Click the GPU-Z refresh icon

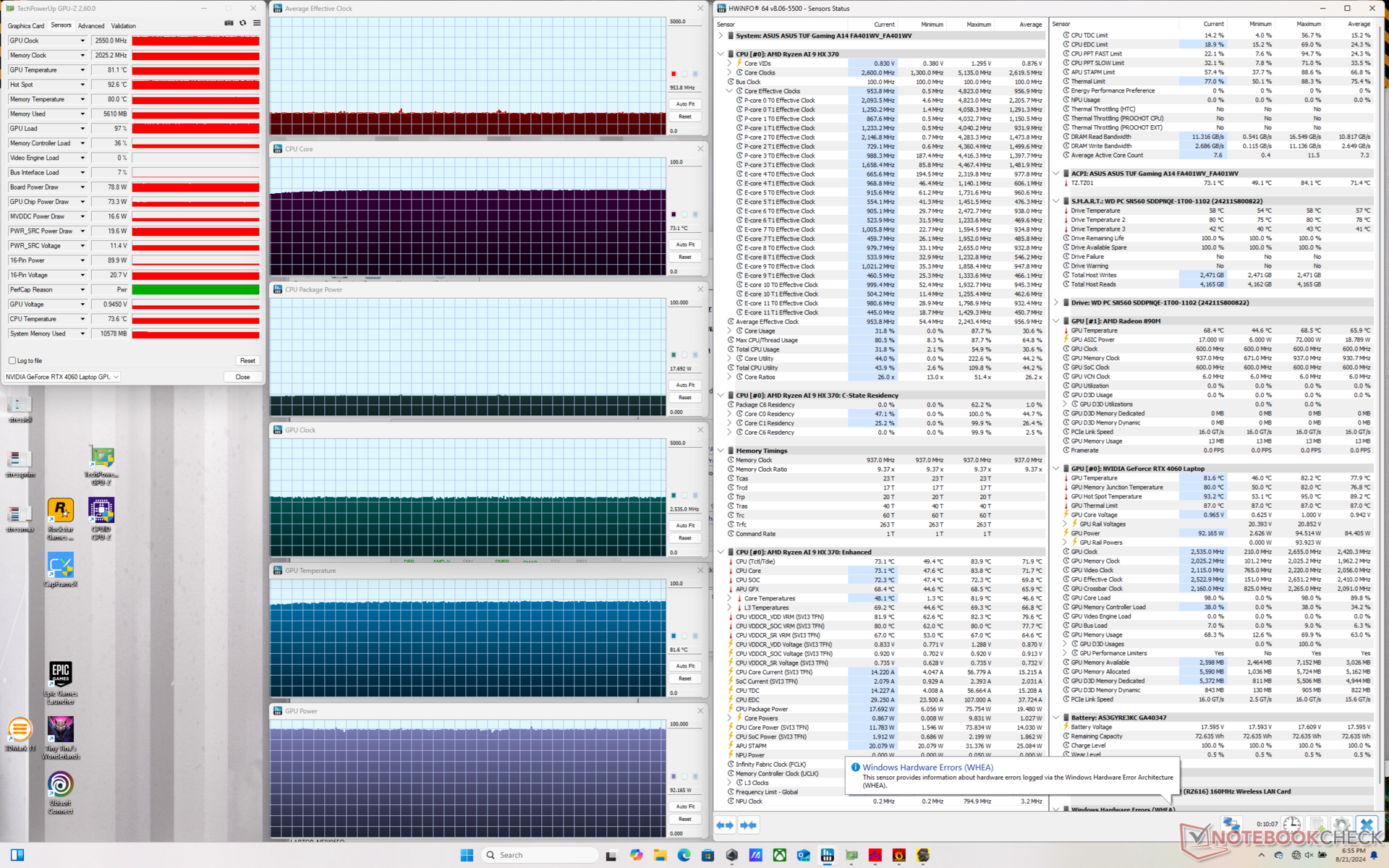pyautogui.click(x=243, y=23)
